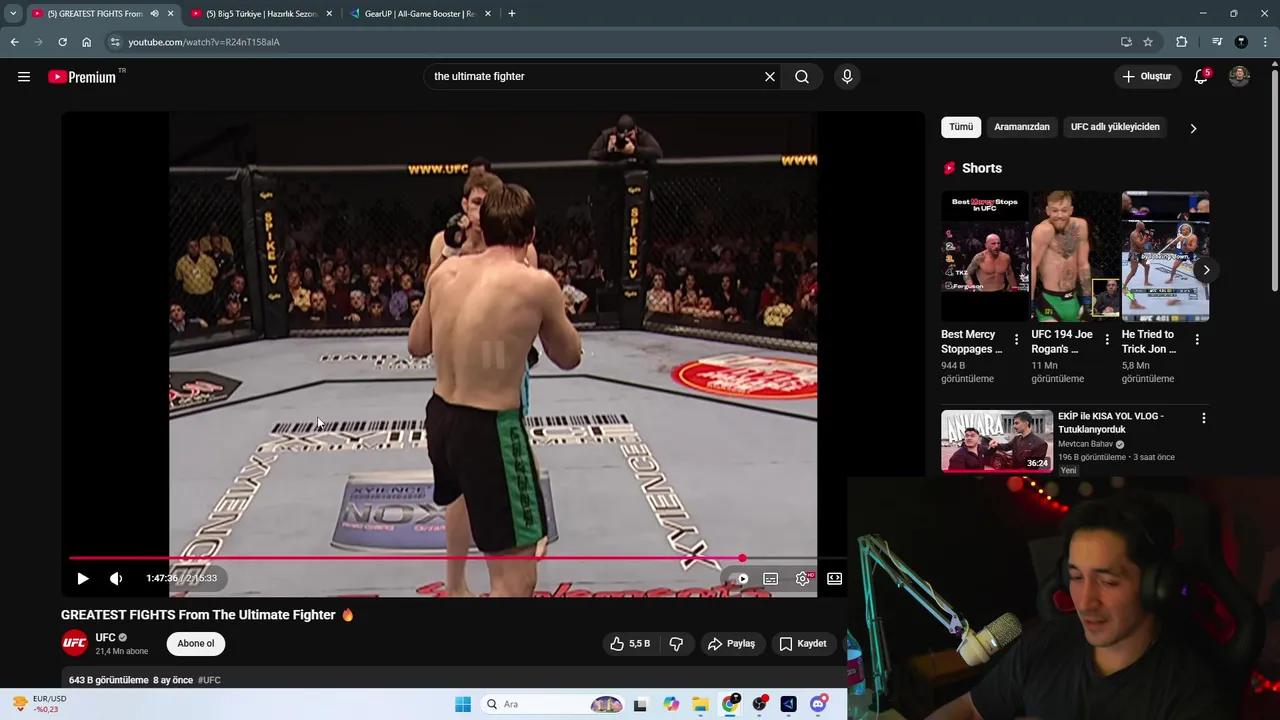This screenshot has height=720, width=1280.
Task: Open UFC channel avatar
Action: [75, 643]
